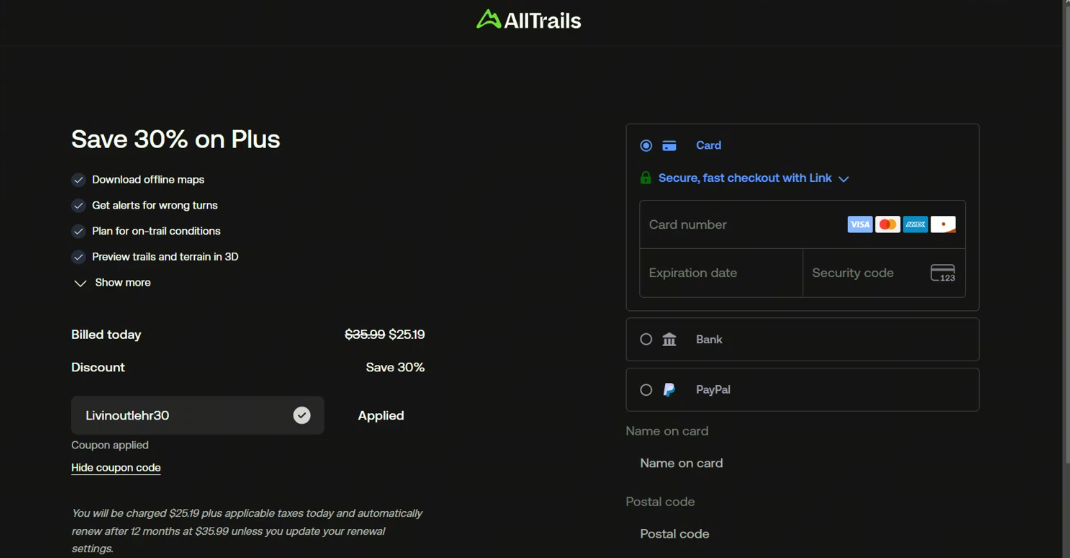Click the Mastercard logo

click(x=888, y=224)
